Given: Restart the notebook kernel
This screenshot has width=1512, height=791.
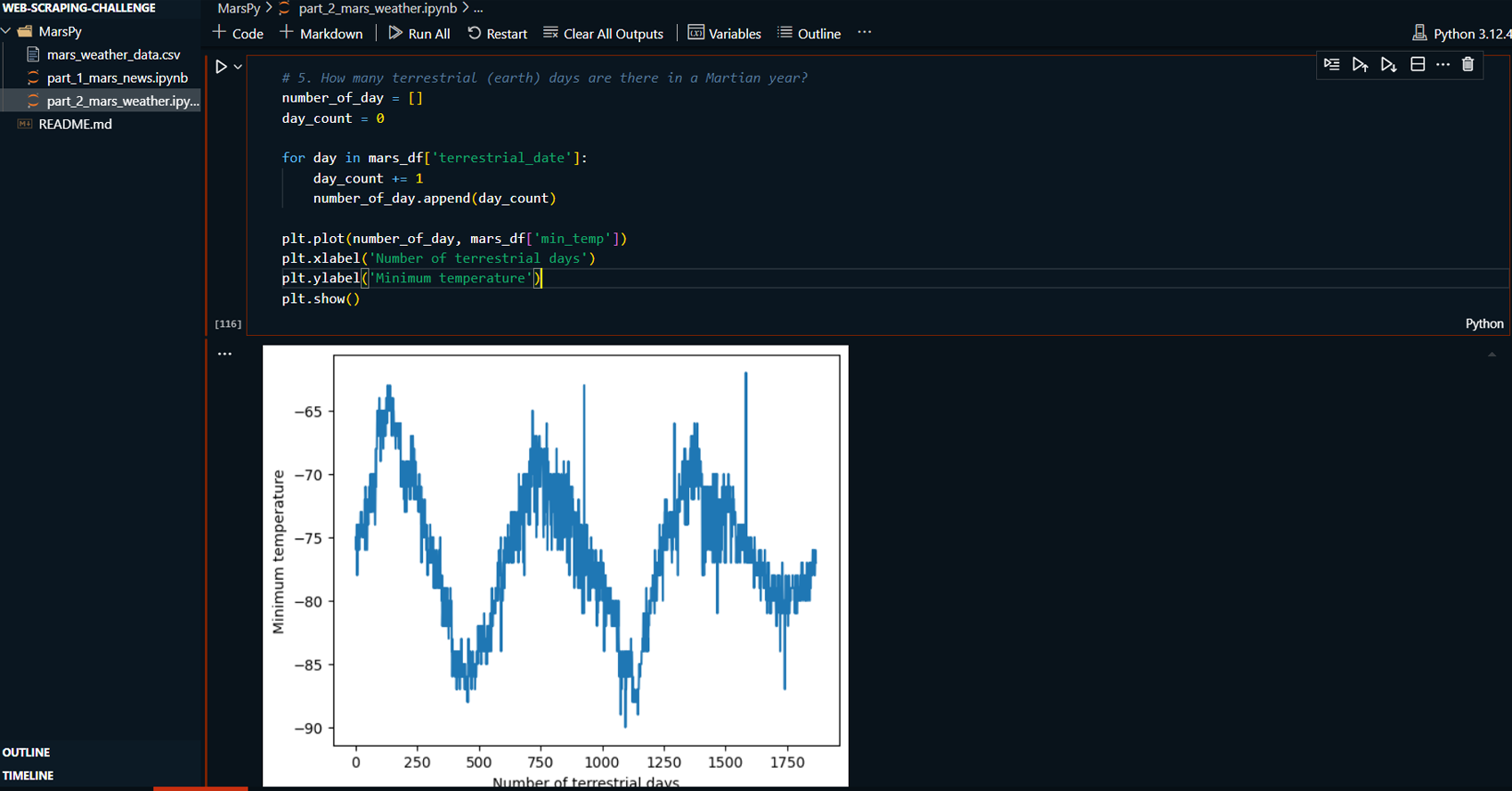Looking at the screenshot, I should point(497,34).
